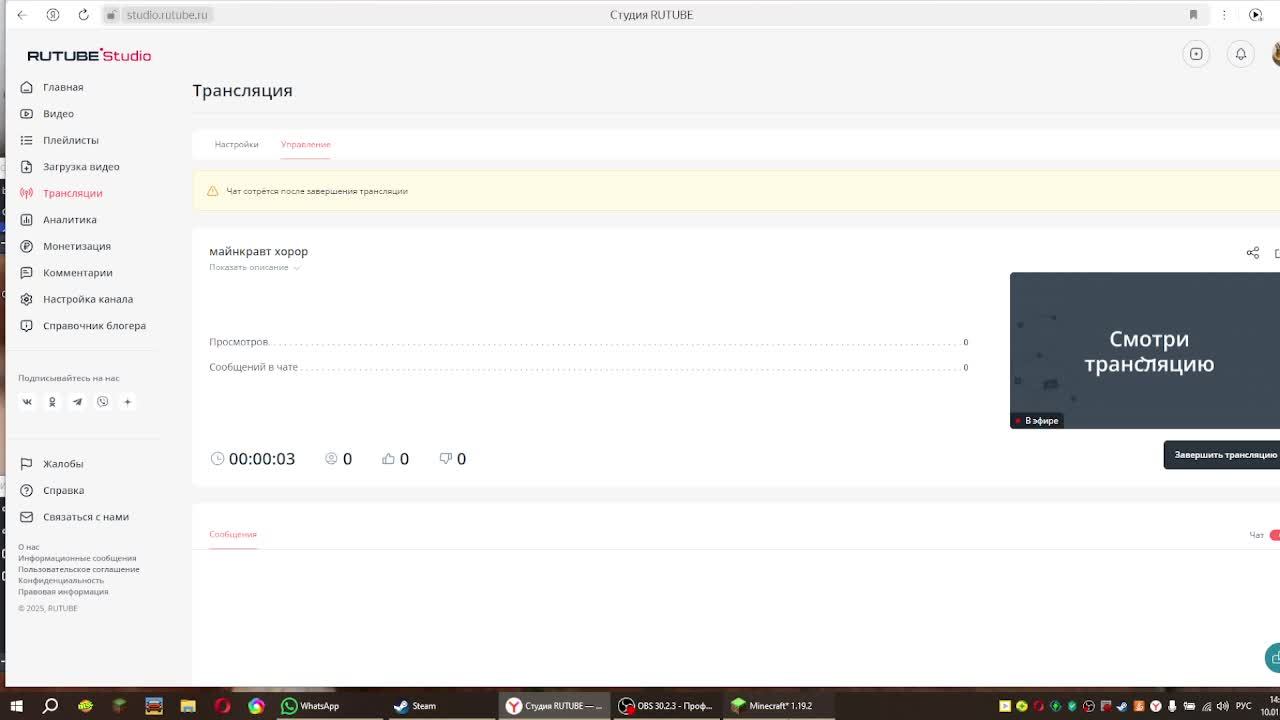Open the Dzen star social icon
1280x720 pixels.
coord(127,402)
